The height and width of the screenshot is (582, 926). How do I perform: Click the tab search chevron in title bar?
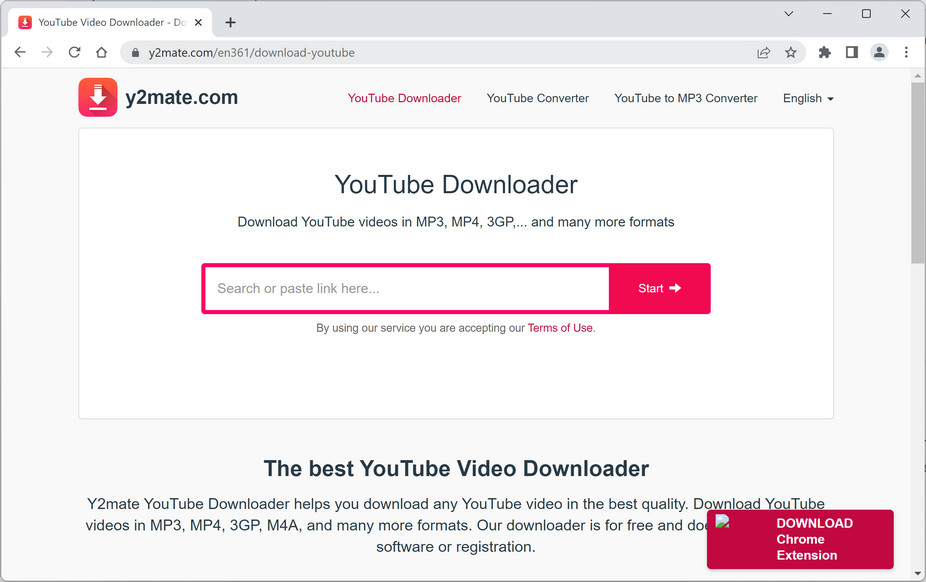(x=788, y=14)
